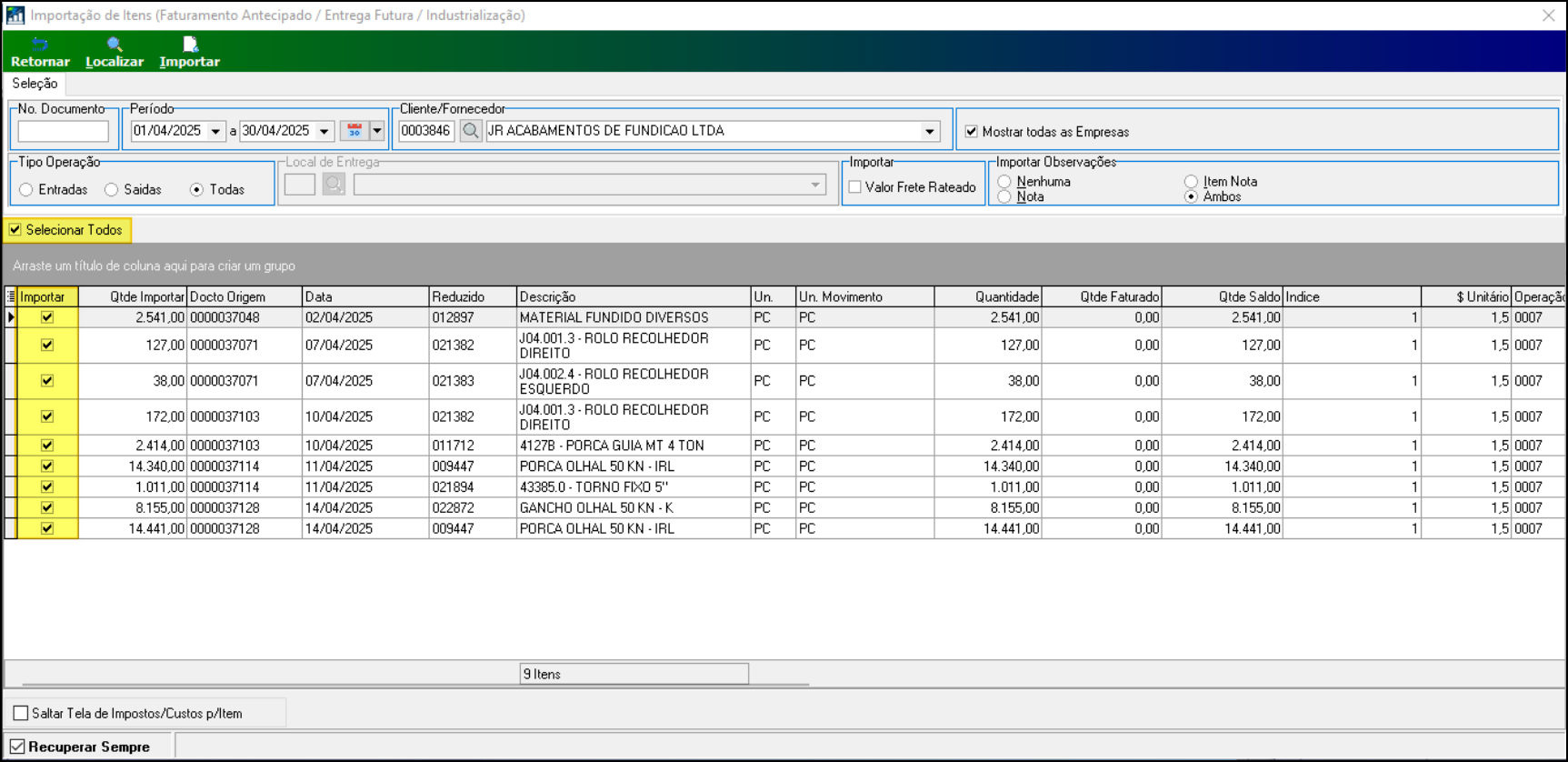The width and height of the screenshot is (1568, 762).
Task: Click Quantidade column header
Action: (x=988, y=296)
